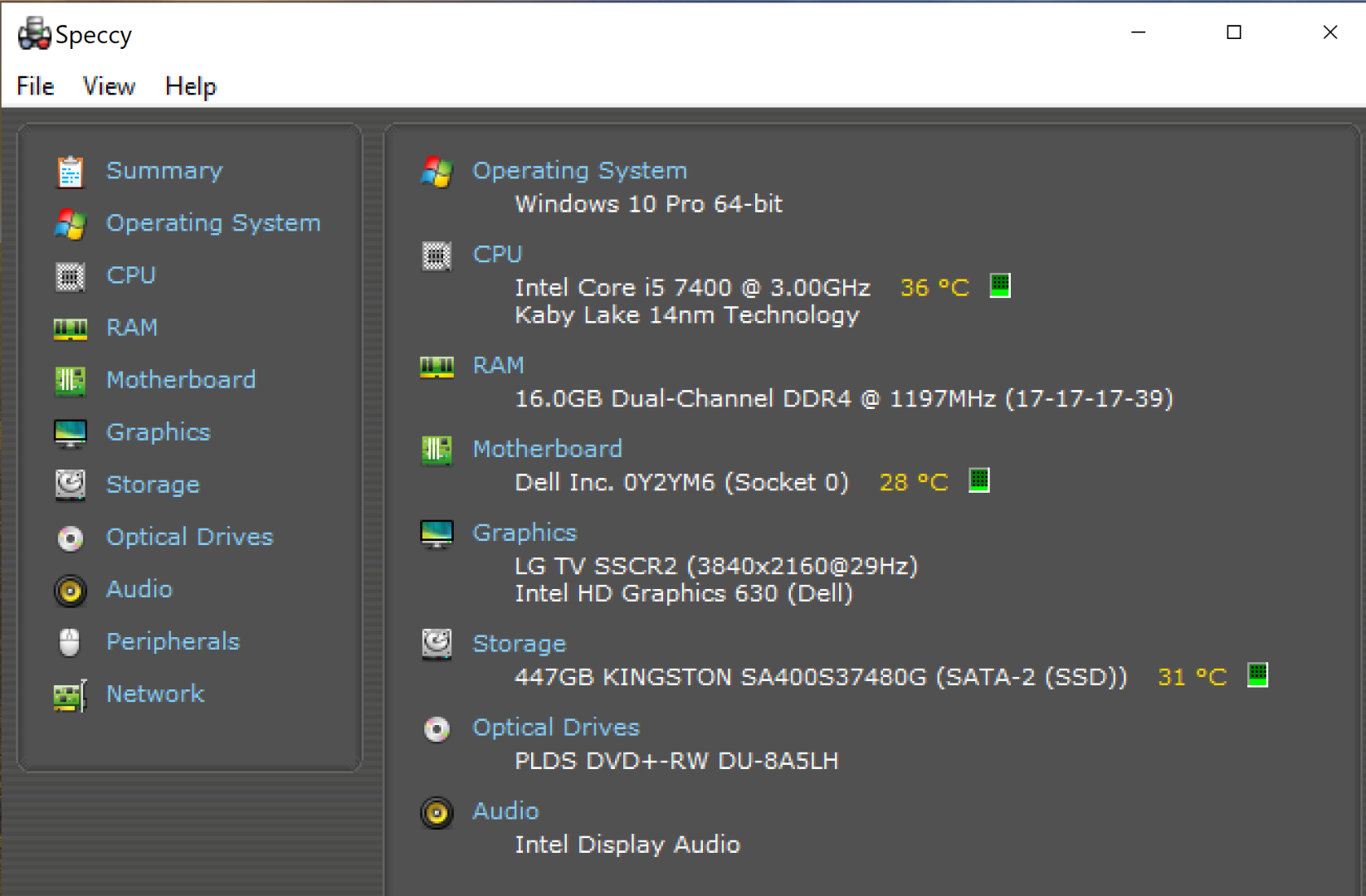Viewport: 1366px width, 896px height.
Task: Open Peripherals section from sidebar
Action: 173,642
